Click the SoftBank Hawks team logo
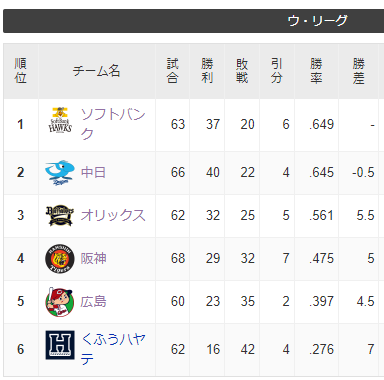384x380 pixels. pos(60,120)
